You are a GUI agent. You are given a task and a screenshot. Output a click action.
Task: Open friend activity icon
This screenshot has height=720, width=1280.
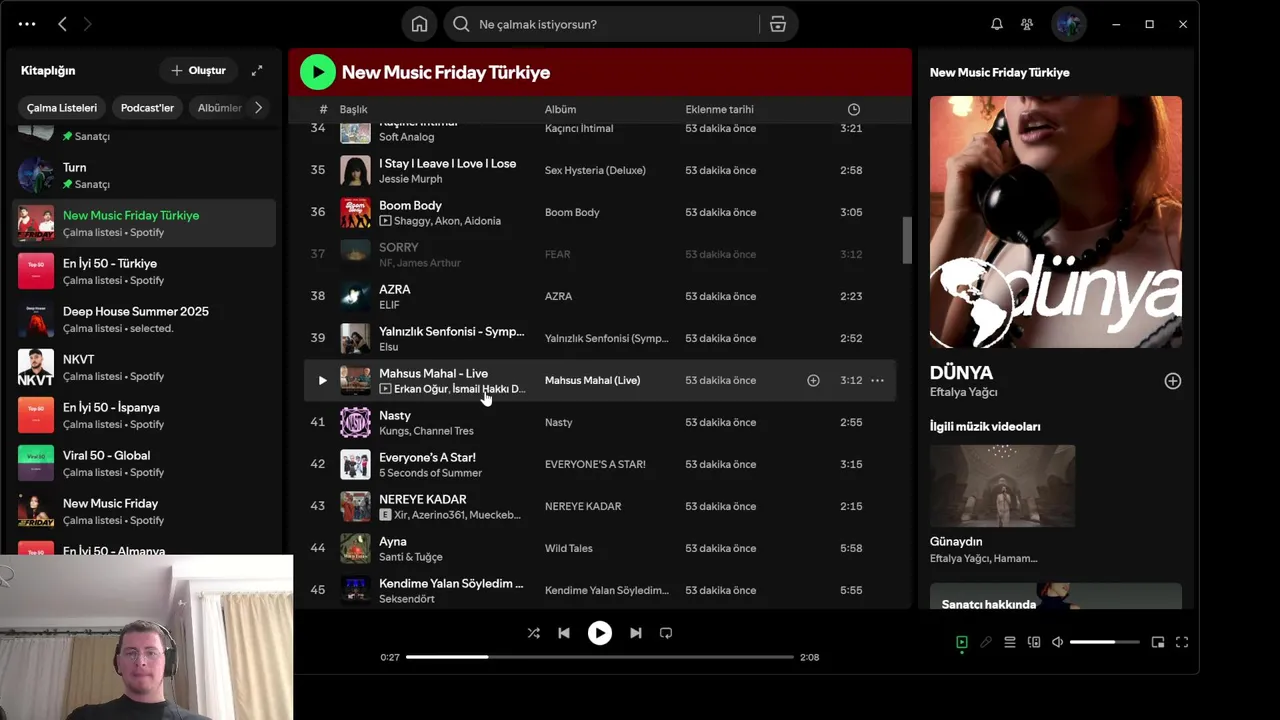click(x=1027, y=24)
